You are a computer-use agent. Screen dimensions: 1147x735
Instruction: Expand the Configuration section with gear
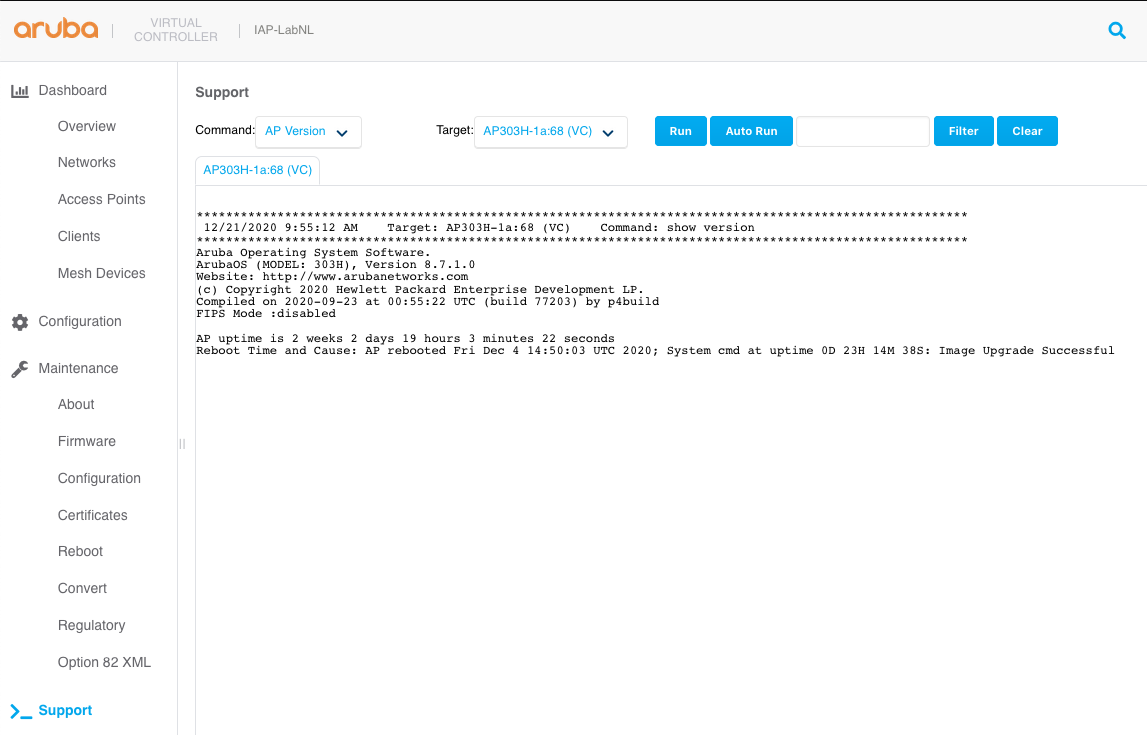tap(80, 321)
